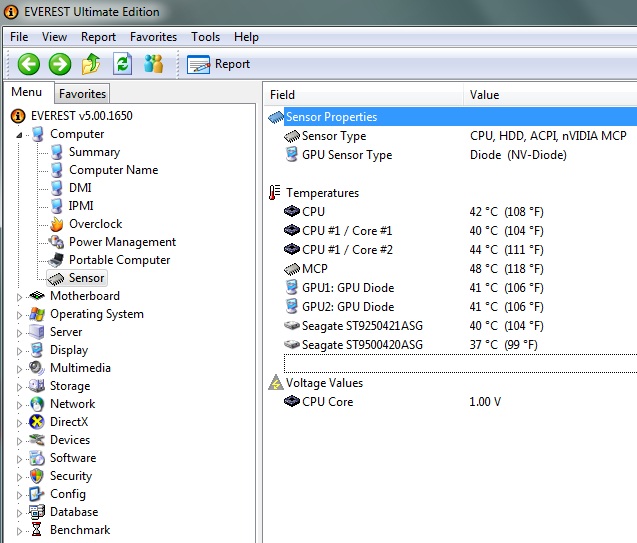This screenshot has width=637, height=543.
Task: Click the DirectX yellow X icon
Action: pyautogui.click(x=37, y=422)
